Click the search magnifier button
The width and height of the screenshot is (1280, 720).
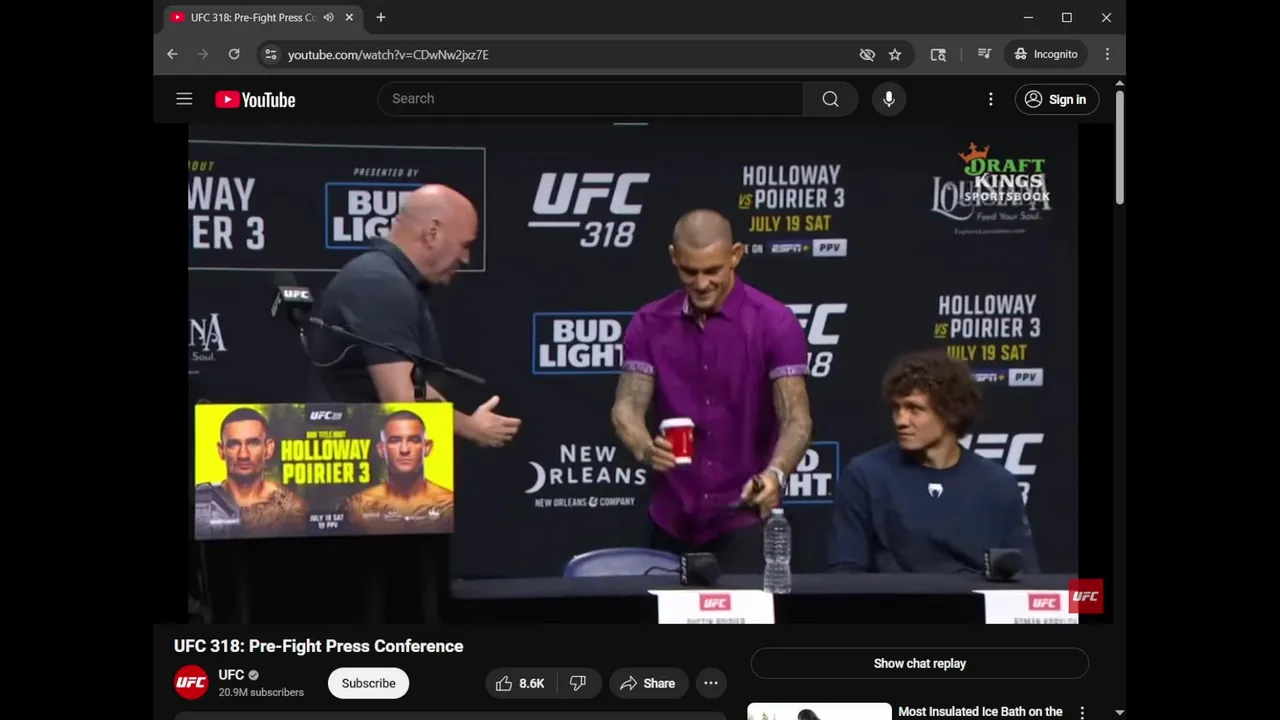tap(830, 99)
